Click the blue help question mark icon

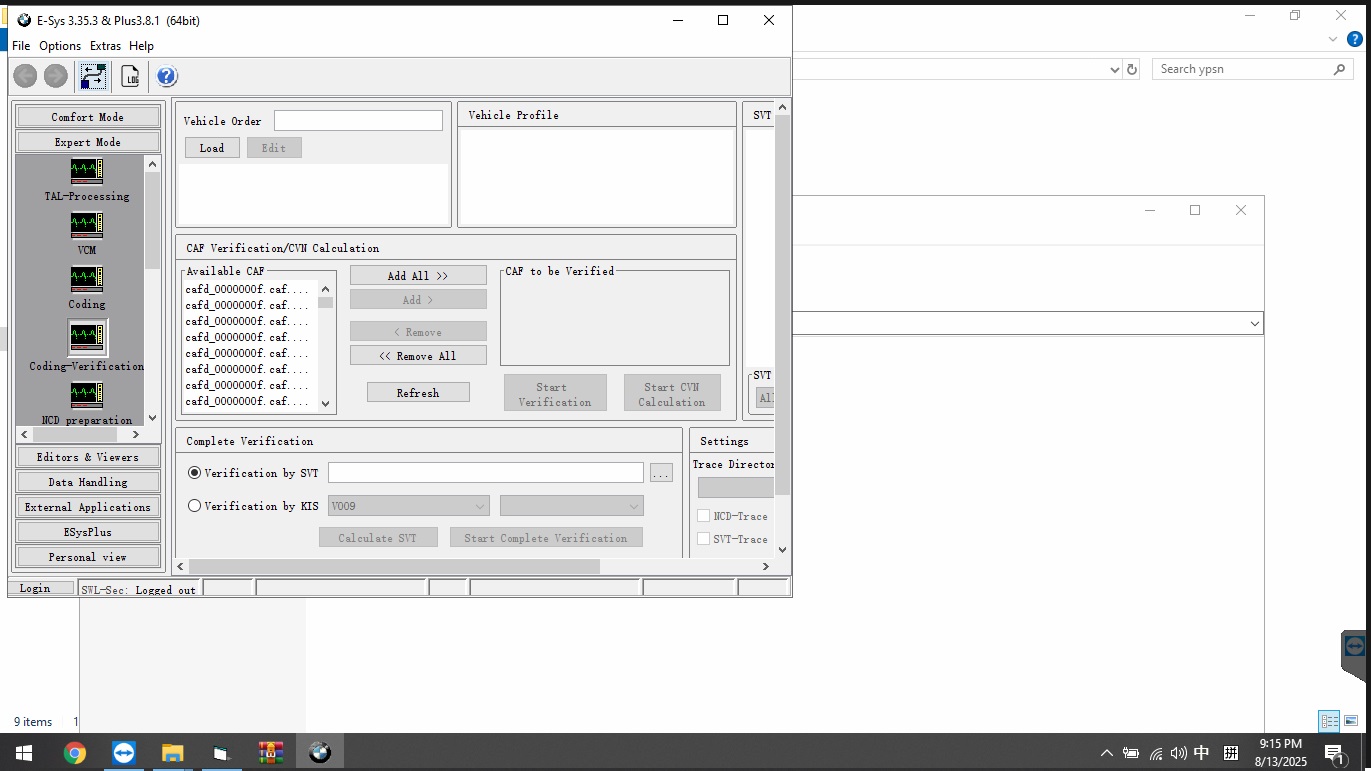(167, 76)
